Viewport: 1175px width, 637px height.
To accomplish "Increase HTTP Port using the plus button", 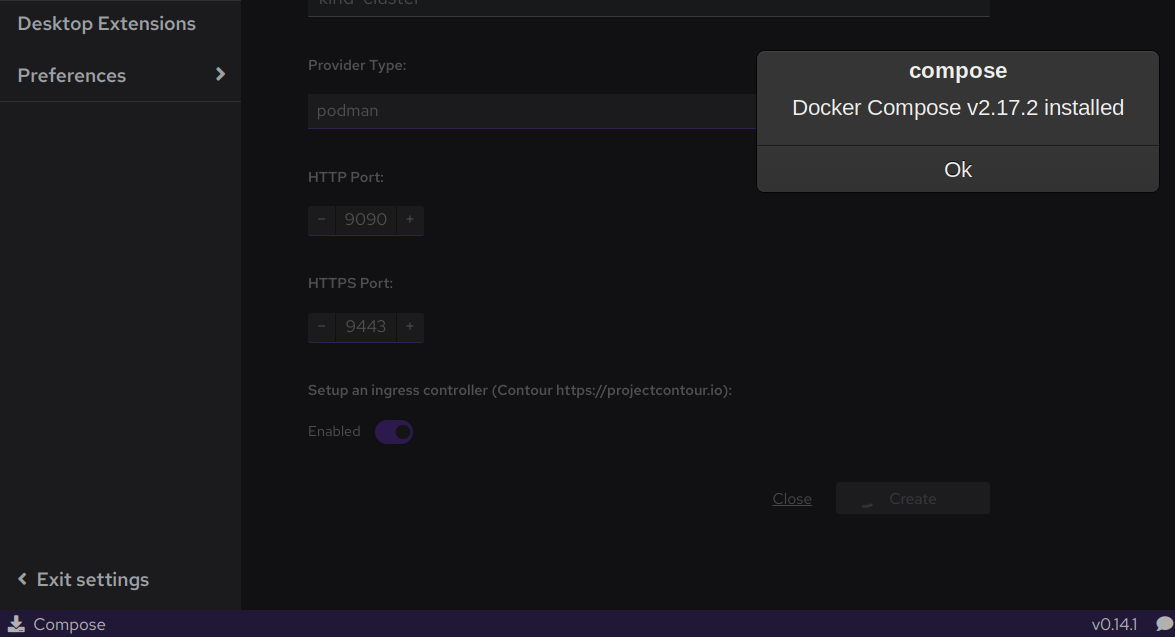I will coord(410,220).
